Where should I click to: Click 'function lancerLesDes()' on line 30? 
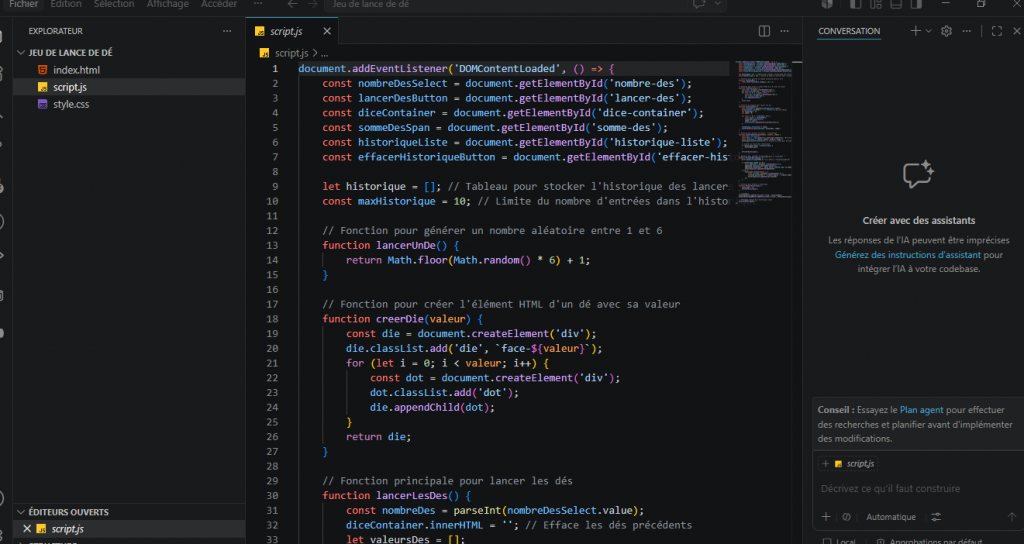tap(391, 496)
